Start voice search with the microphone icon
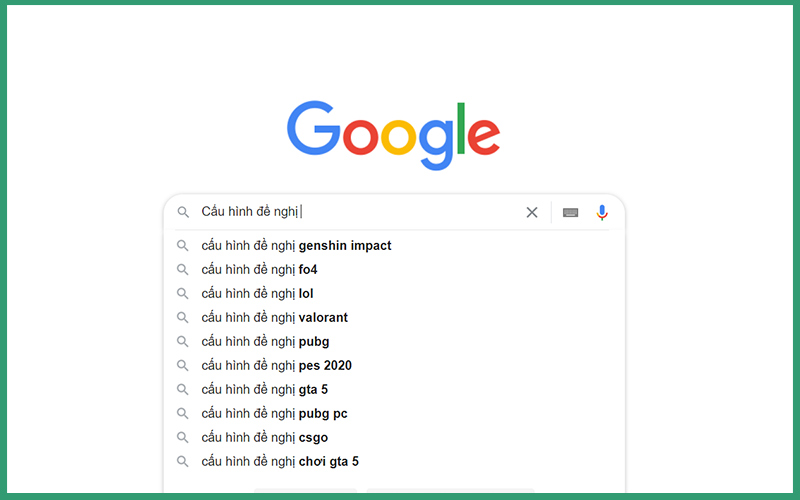Image resolution: width=800 pixels, height=500 pixels. point(602,212)
